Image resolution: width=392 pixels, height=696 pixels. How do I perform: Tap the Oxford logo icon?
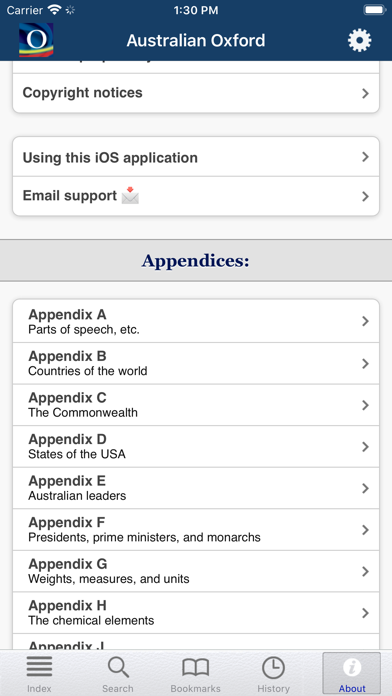pos(36,40)
